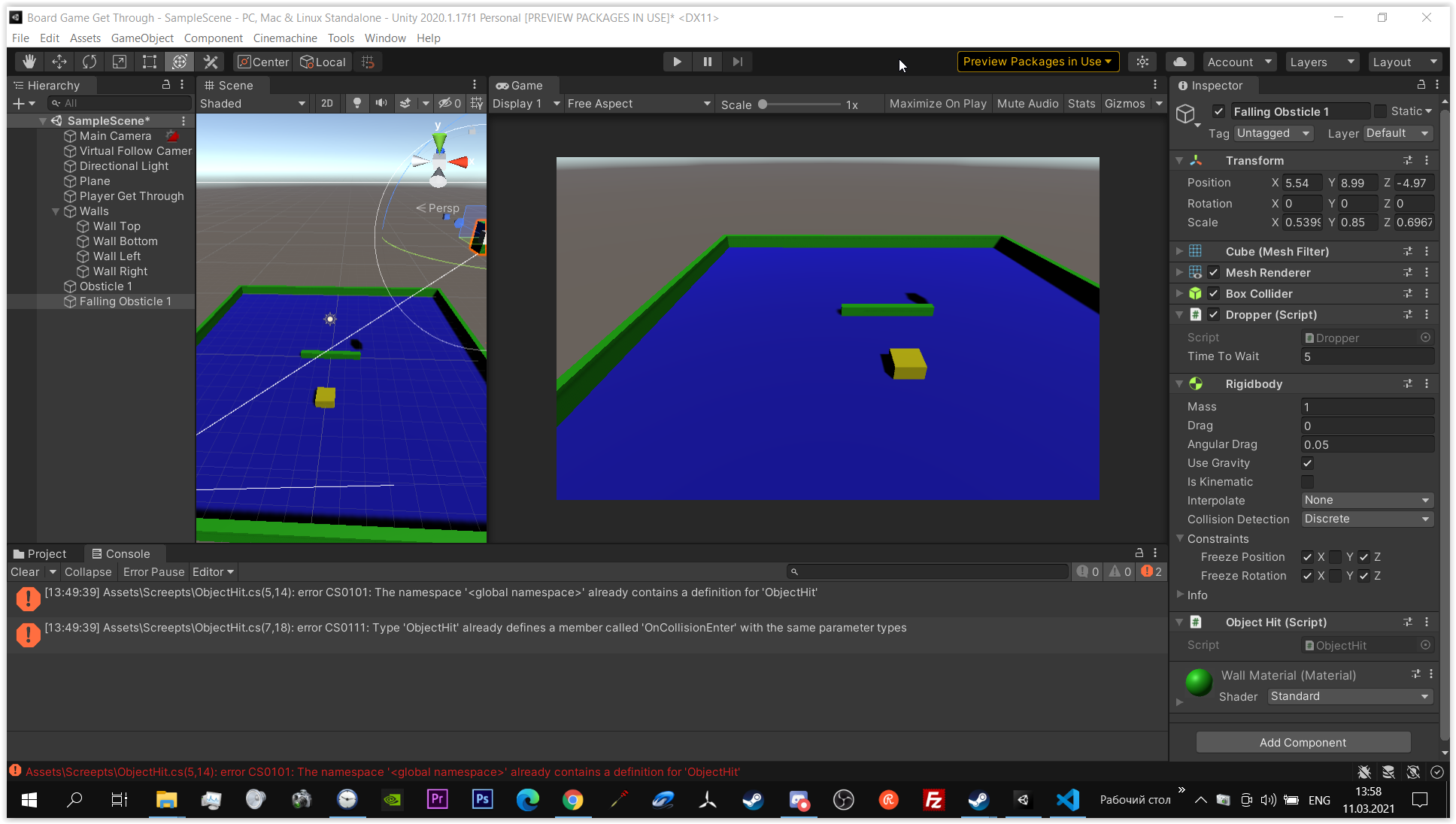The width and height of the screenshot is (1456, 824).
Task: Click the Time To Wait field
Action: pyautogui.click(x=1367, y=356)
